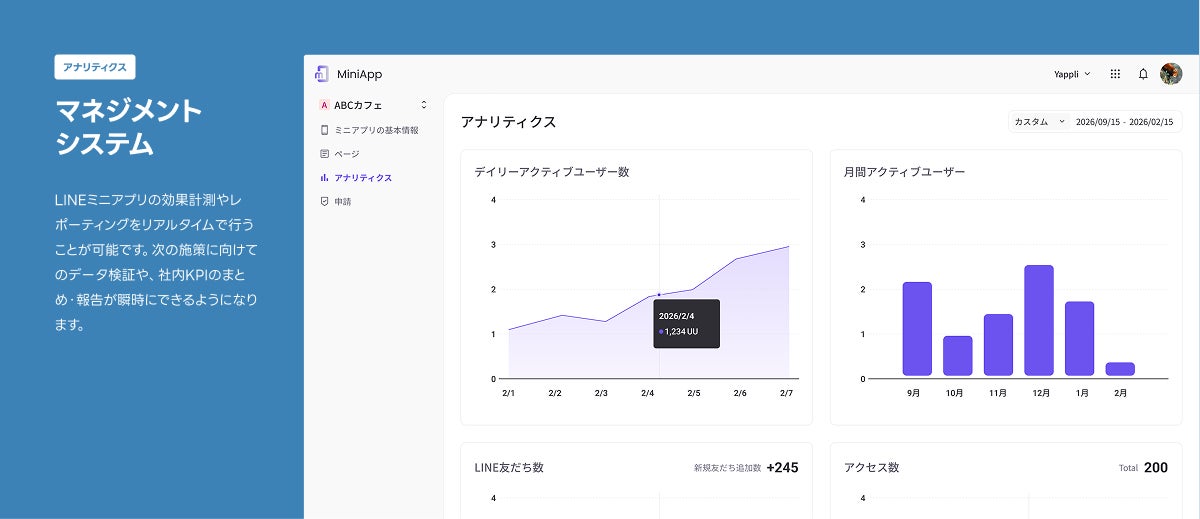Click the MiniApp logo icon
The height and width of the screenshot is (519, 1200).
[322, 73]
